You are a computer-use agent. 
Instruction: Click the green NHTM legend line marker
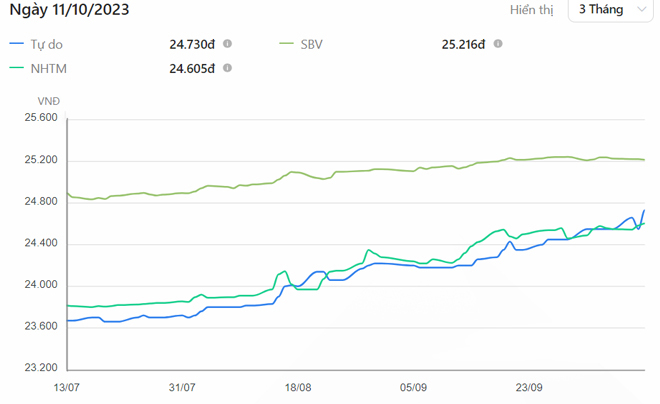pyautogui.click(x=16, y=68)
